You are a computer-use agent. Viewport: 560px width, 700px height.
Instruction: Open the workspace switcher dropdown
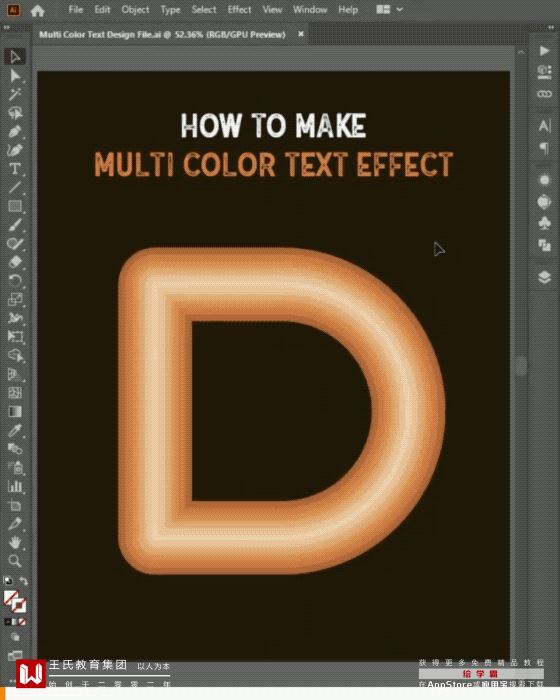[x=389, y=9]
